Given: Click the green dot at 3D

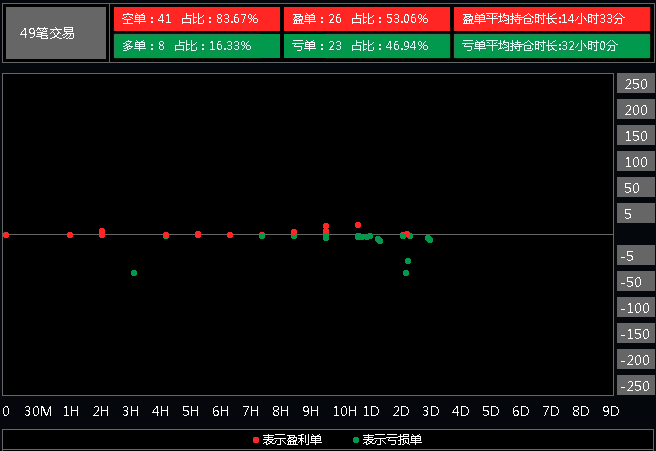Looking at the screenshot, I should click(429, 239).
